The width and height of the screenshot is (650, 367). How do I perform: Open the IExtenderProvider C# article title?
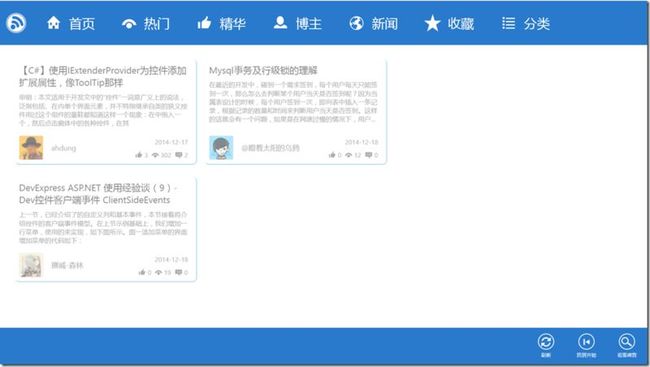(103, 76)
